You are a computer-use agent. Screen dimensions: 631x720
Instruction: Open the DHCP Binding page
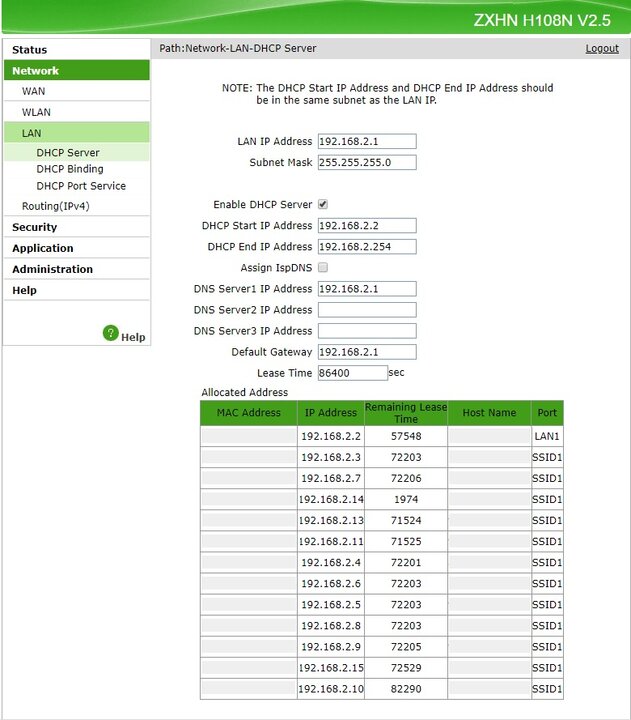pos(70,169)
